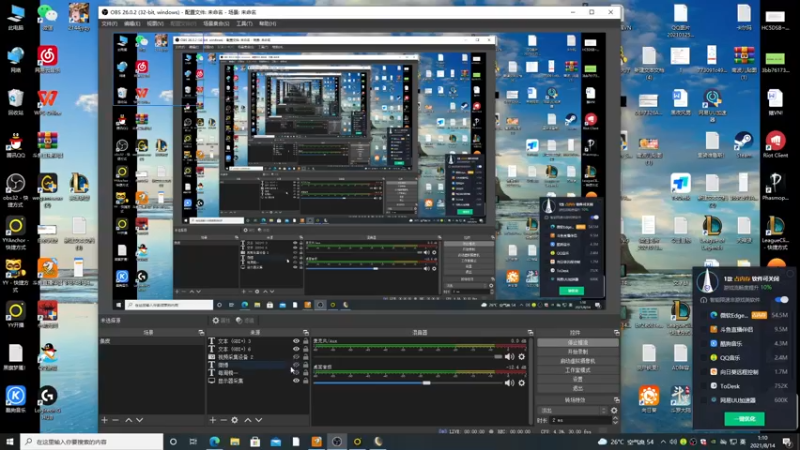
Task: Toggle the lock on 文本 (GDI+) 6 source
Action: [x=306, y=349]
